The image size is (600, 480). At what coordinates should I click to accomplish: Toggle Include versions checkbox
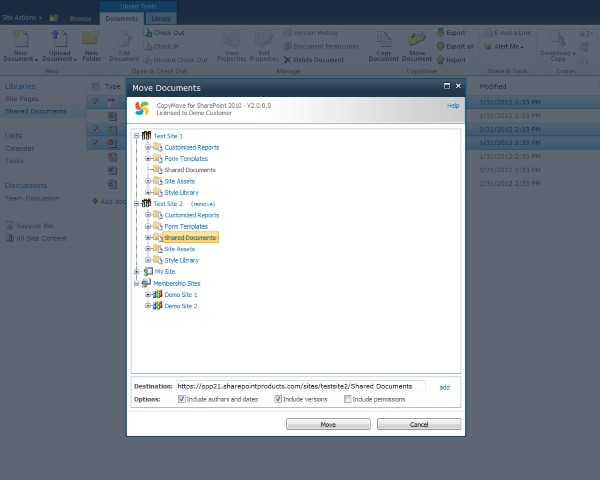click(x=278, y=399)
